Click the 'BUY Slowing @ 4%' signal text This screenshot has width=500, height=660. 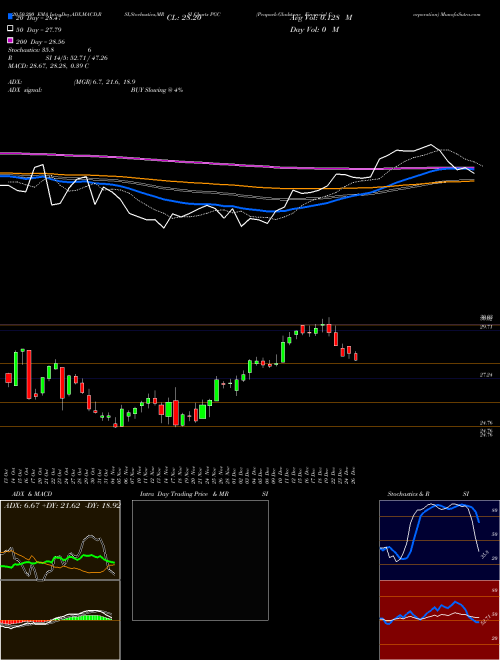pos(157,90)
